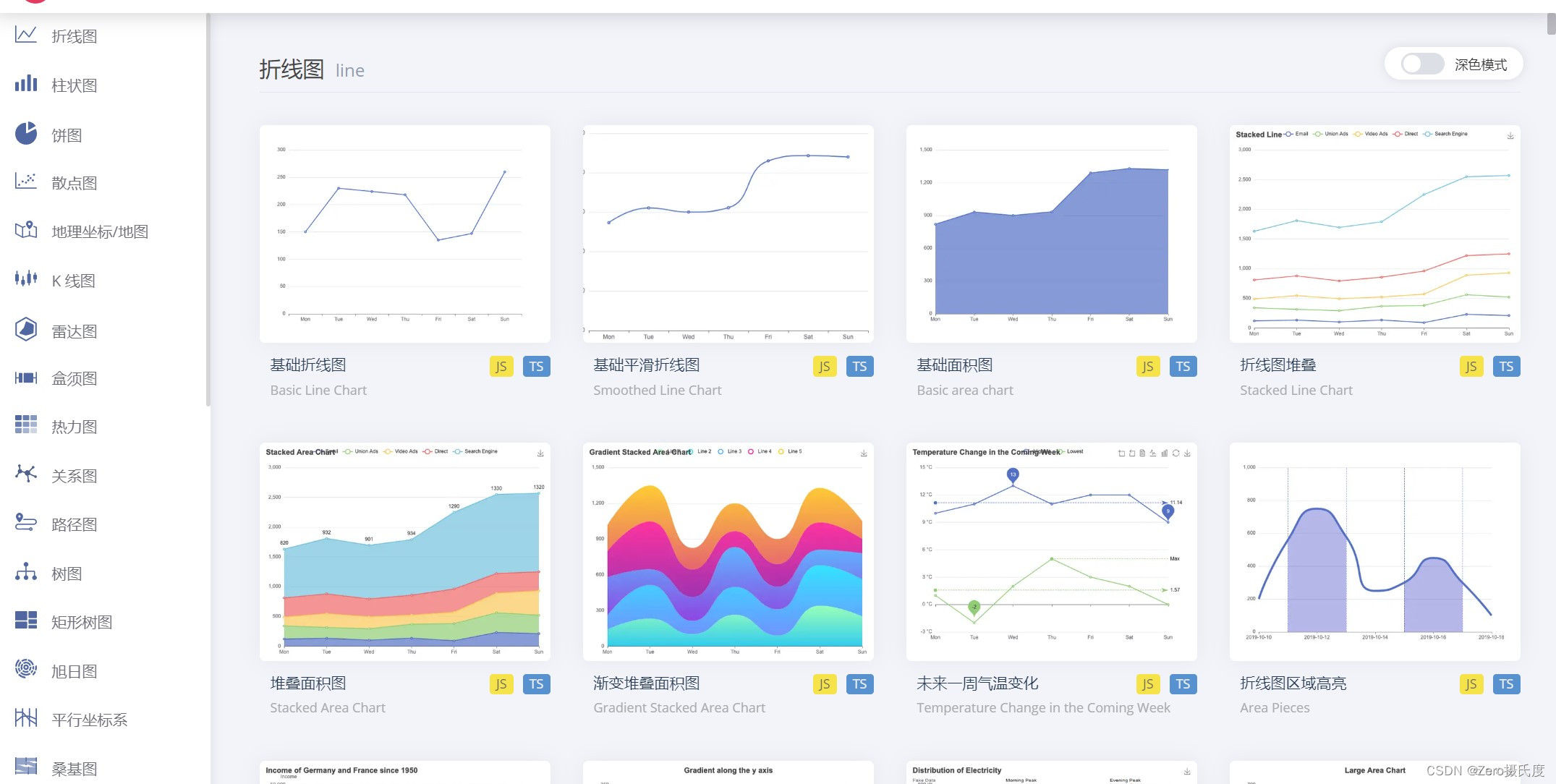The image size is (1556, 784).
Task: Click save-image icon in Temperature Change chart
Action: (x=1187, y=453)
